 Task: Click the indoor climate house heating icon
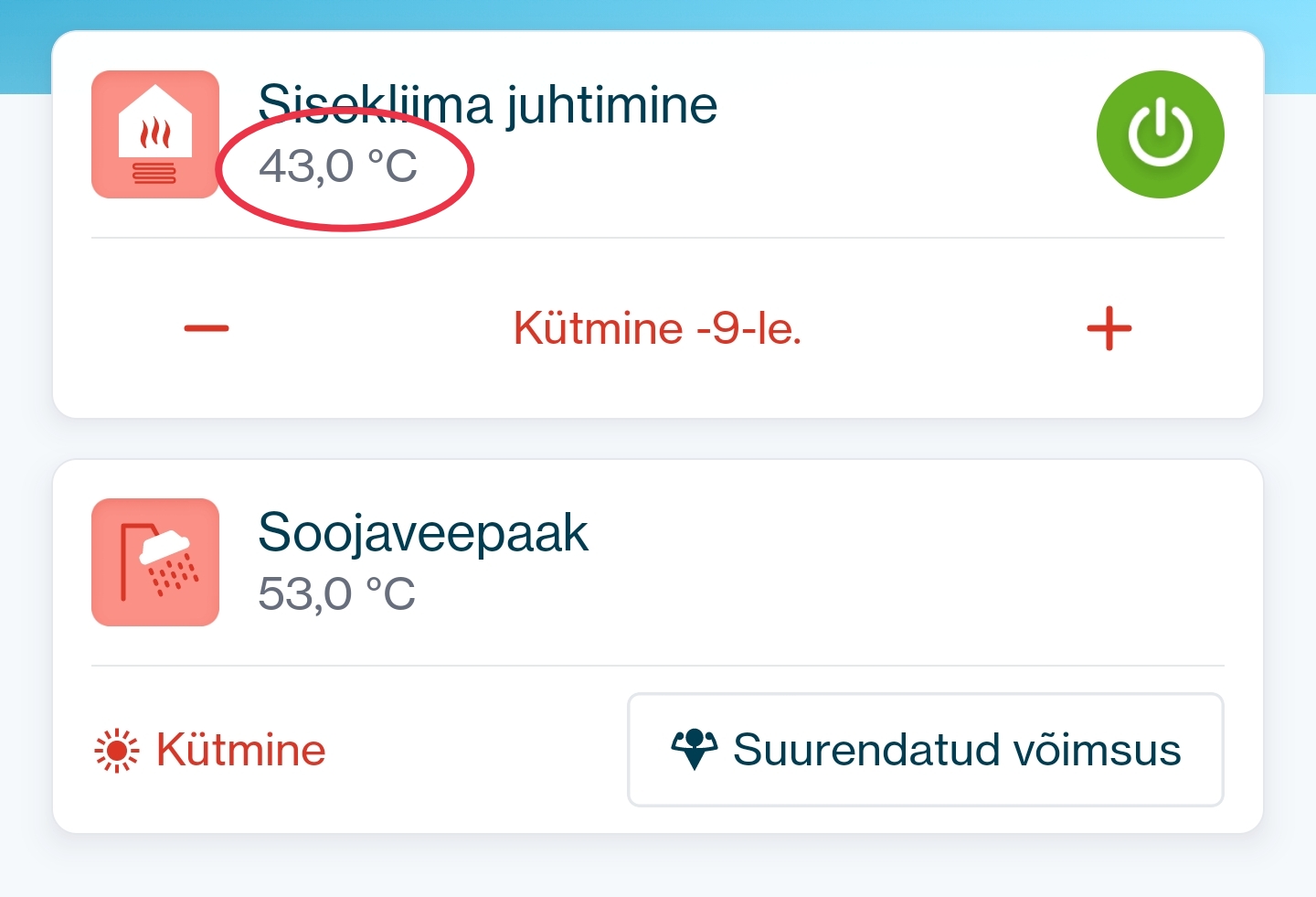155,134
